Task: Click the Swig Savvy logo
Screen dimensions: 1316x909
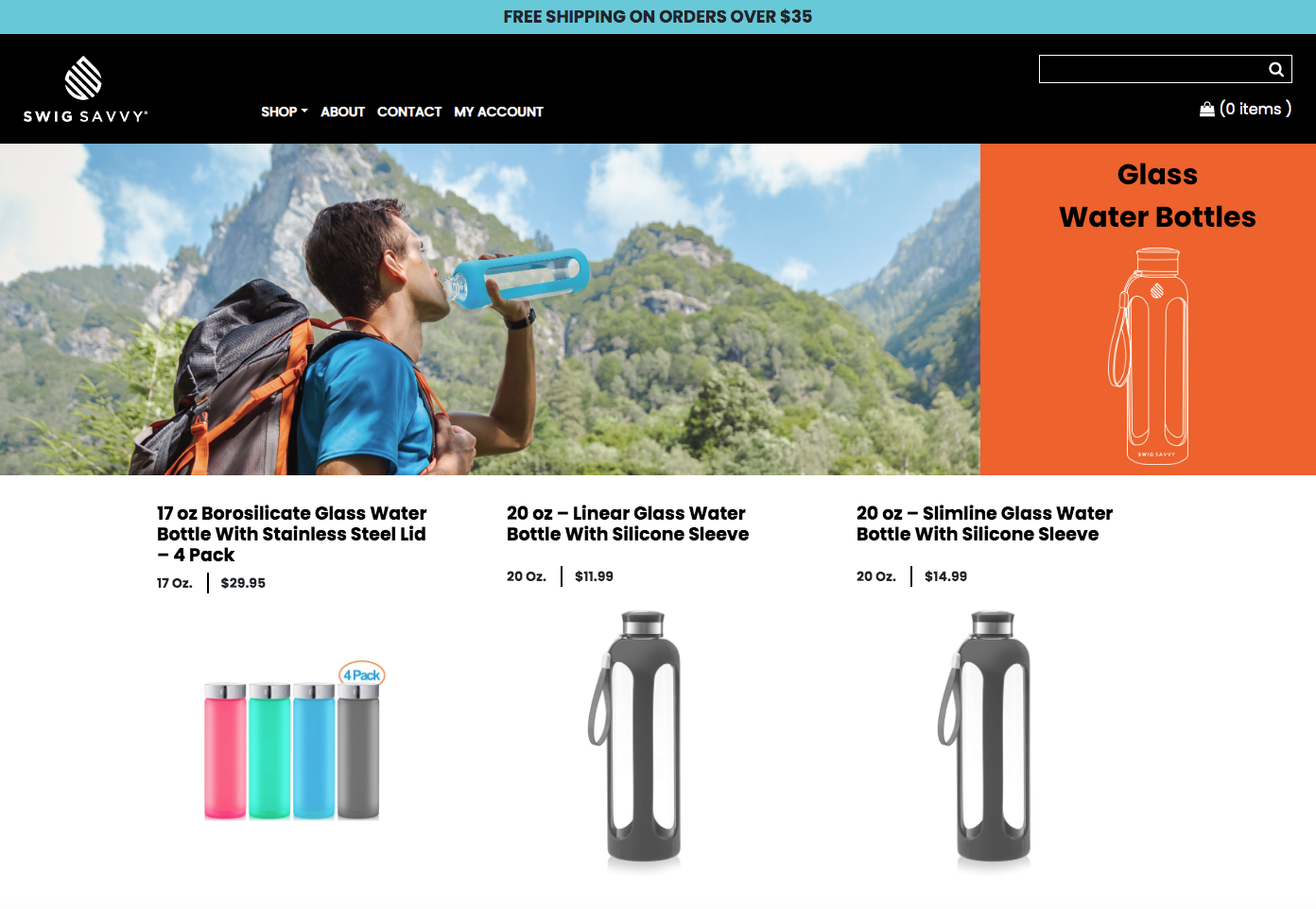Action: 85,90
